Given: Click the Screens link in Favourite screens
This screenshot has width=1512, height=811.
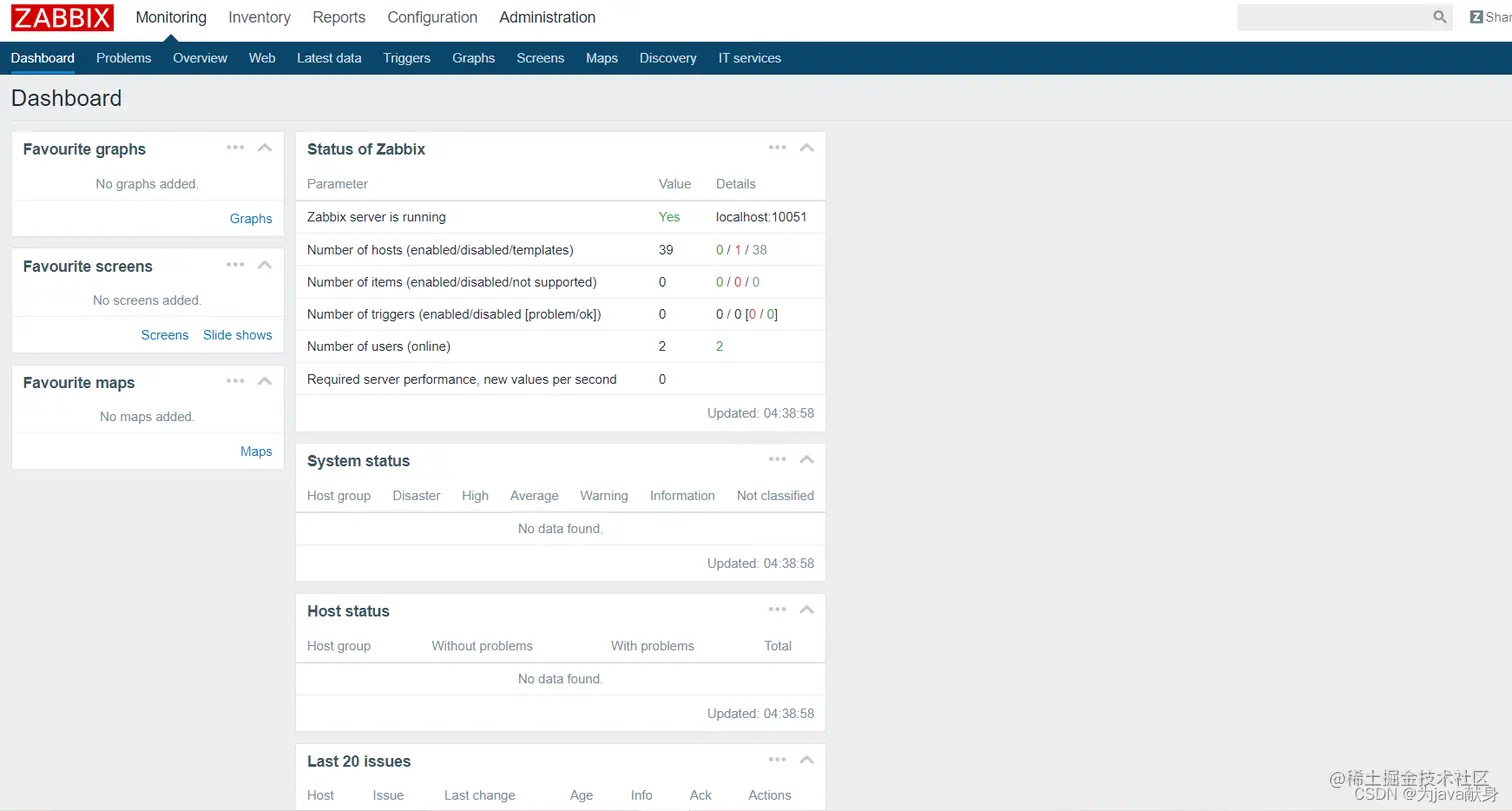Looking at the screenshot, I should click(x=165, y=335).
